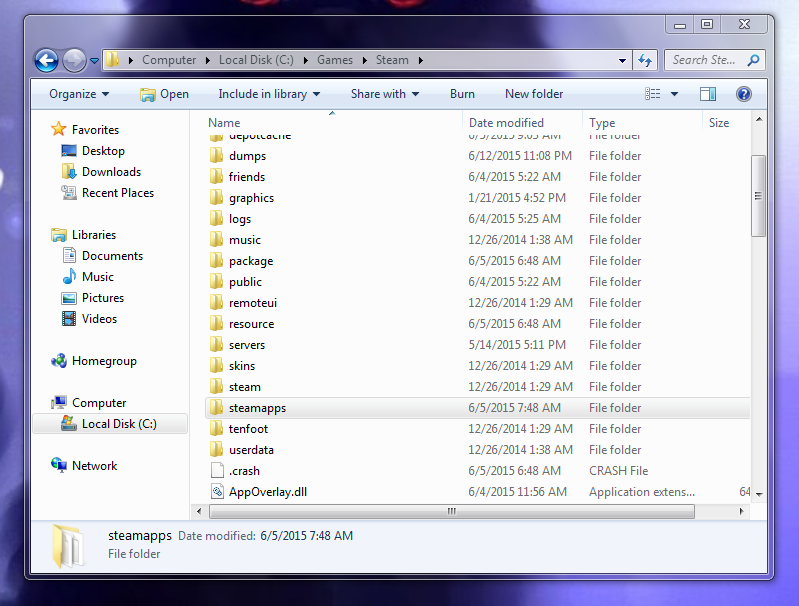Sort by the Name column header
The width and height of the screenshot is (799, 606).
pyautogui.click(x=224, y=123)
